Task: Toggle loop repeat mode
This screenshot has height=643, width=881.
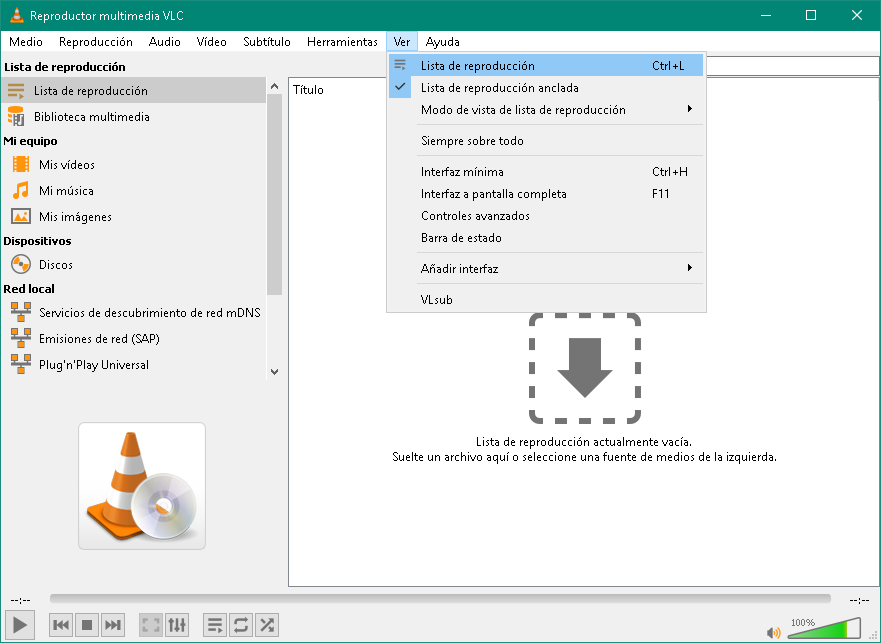Action: coord(240,624)
